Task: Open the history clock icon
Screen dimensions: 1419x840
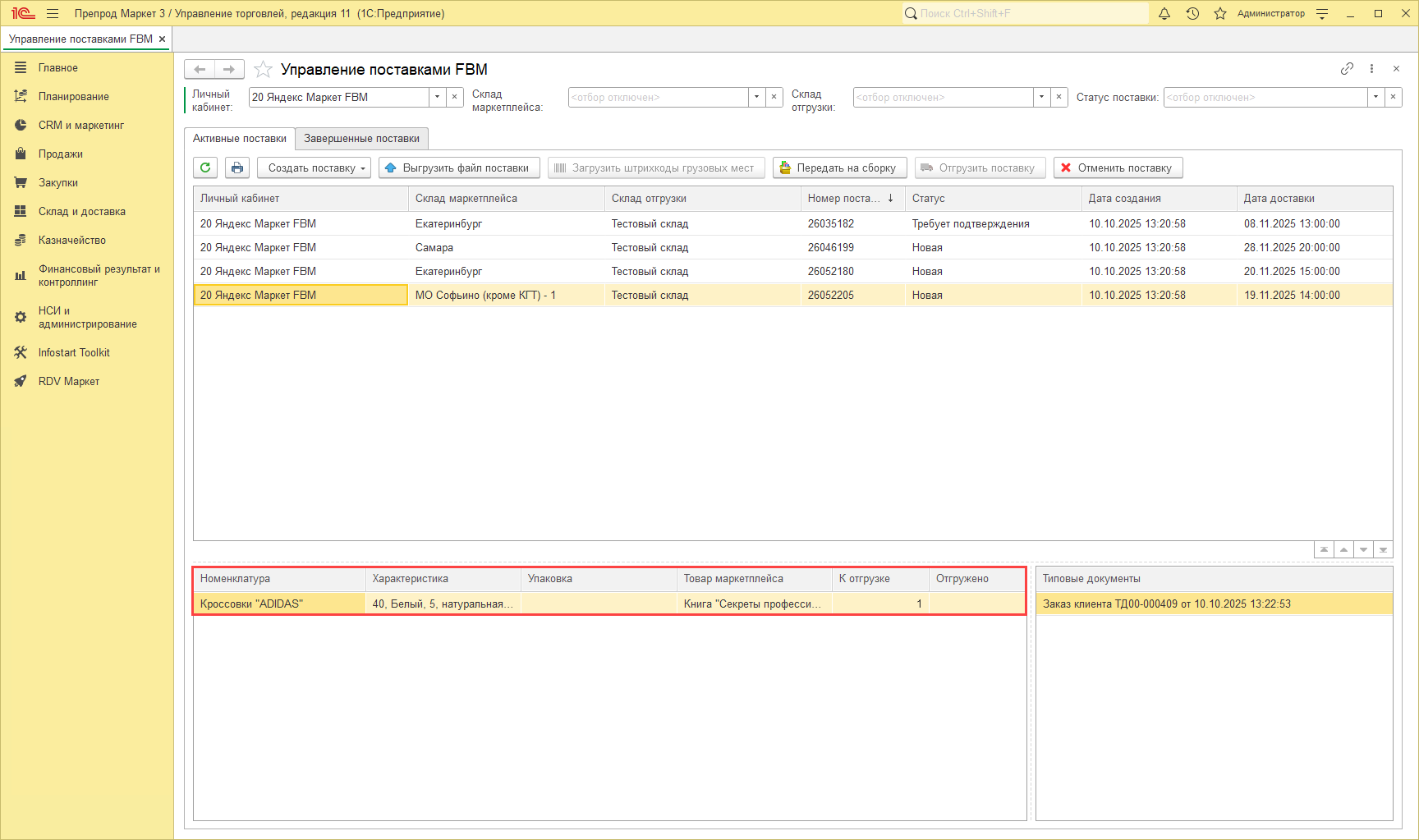Action: 1192,13
